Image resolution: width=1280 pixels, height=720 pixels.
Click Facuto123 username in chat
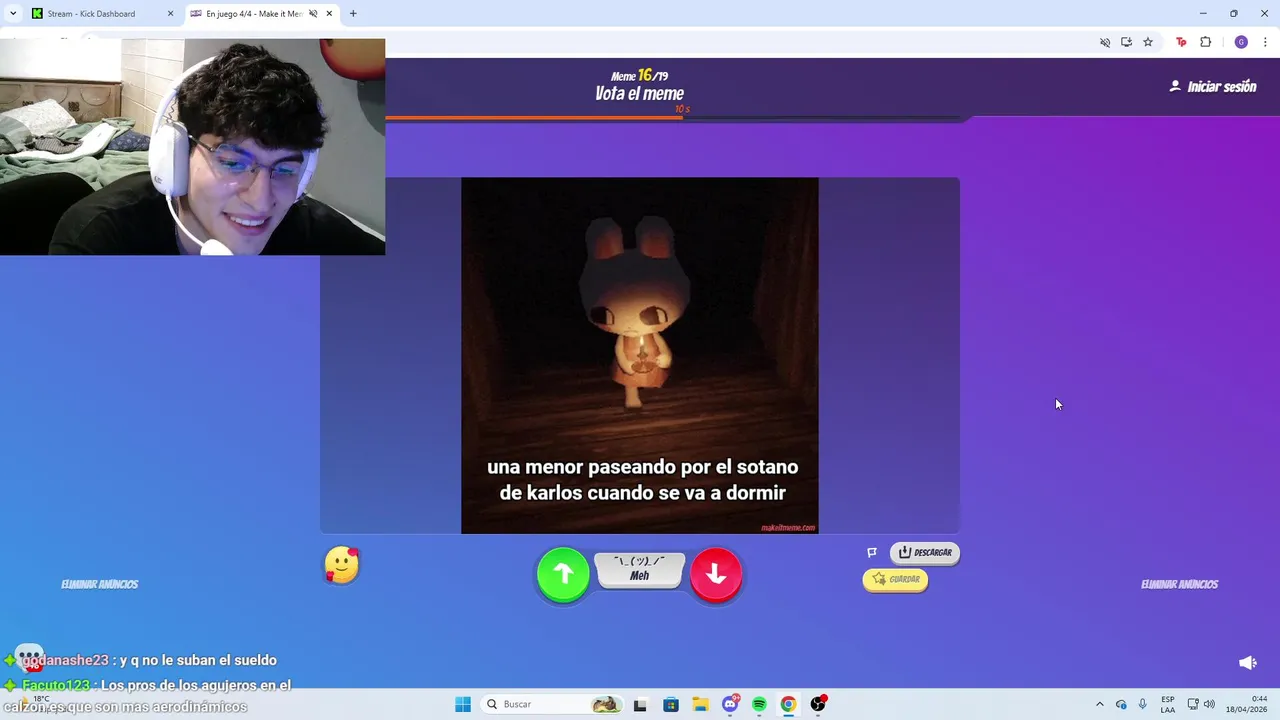coord(56,685)
